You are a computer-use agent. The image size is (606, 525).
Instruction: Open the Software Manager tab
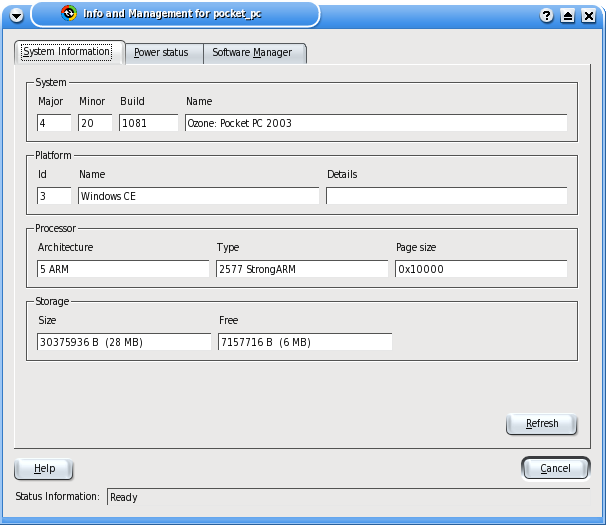click(x=252, y=53)
